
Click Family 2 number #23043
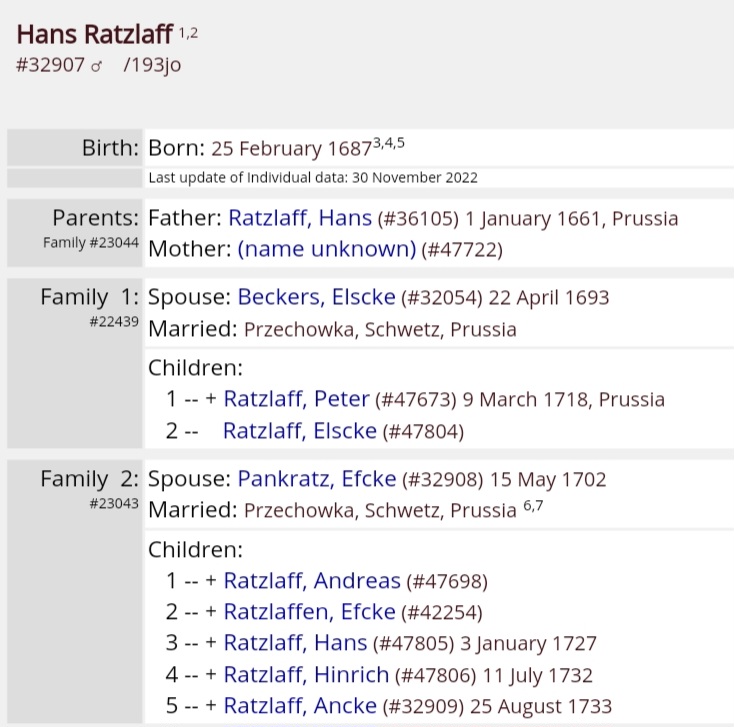(114, 503)
